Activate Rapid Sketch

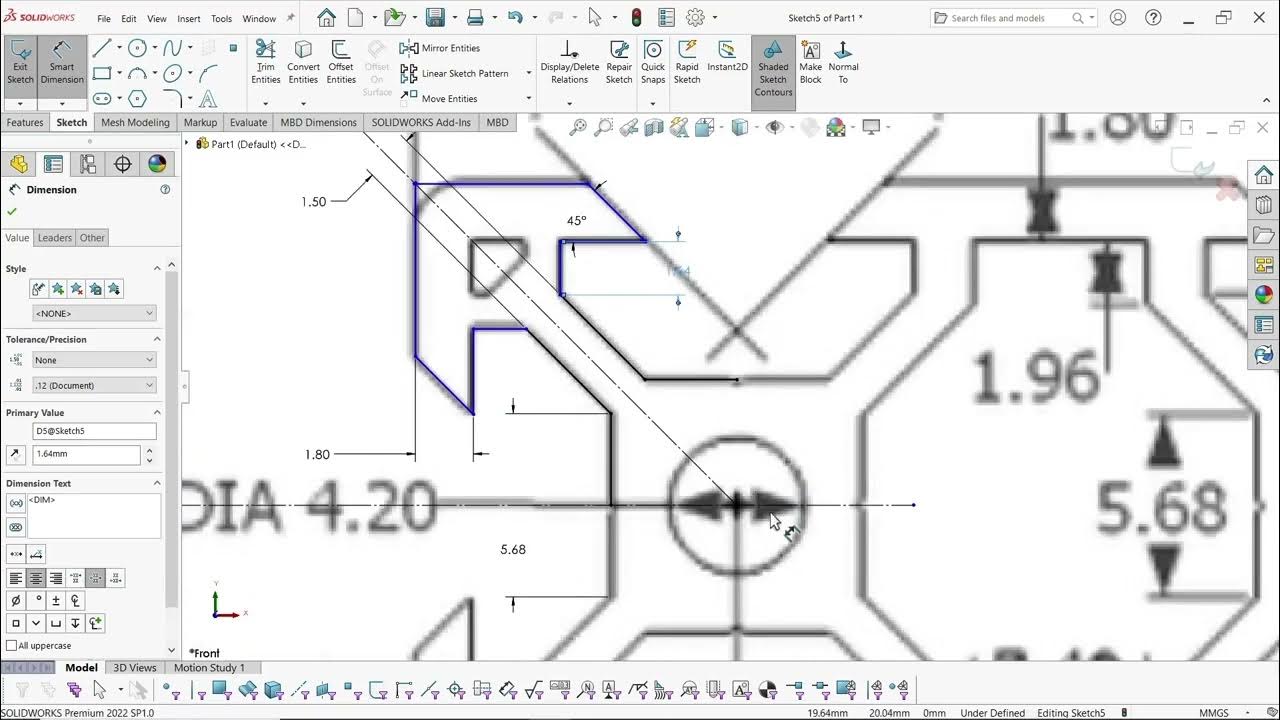click(x=687, y=63)
